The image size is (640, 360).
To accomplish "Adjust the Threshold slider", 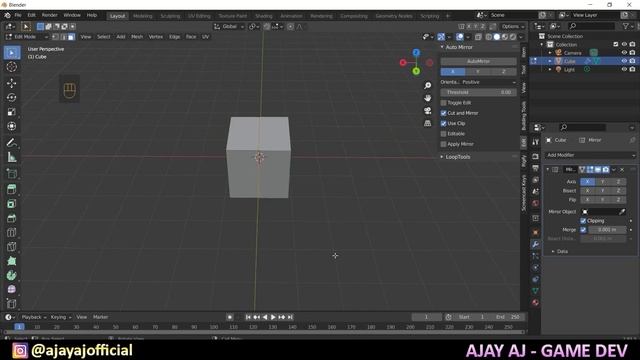I will pyautogui.click(x=478, y=92).
